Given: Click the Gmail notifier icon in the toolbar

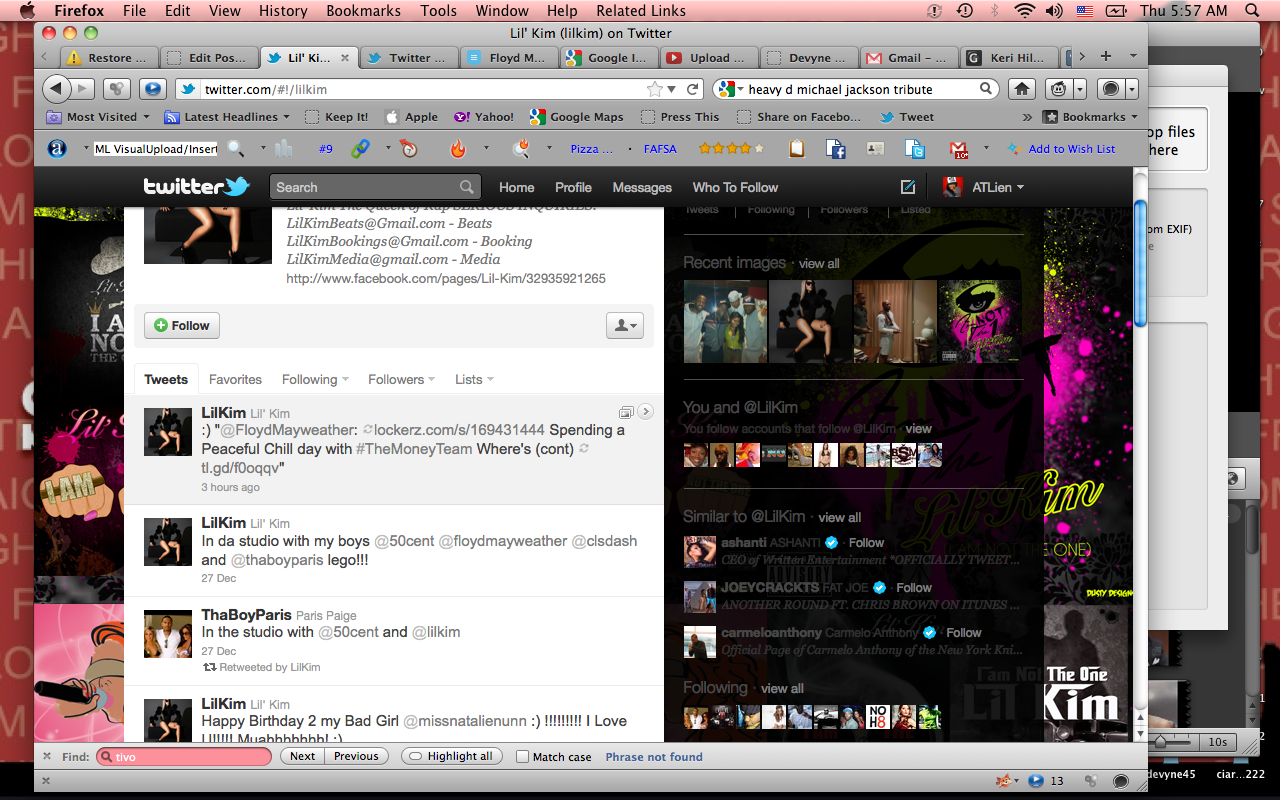Looking at the screenshot, I should [958, 149].
